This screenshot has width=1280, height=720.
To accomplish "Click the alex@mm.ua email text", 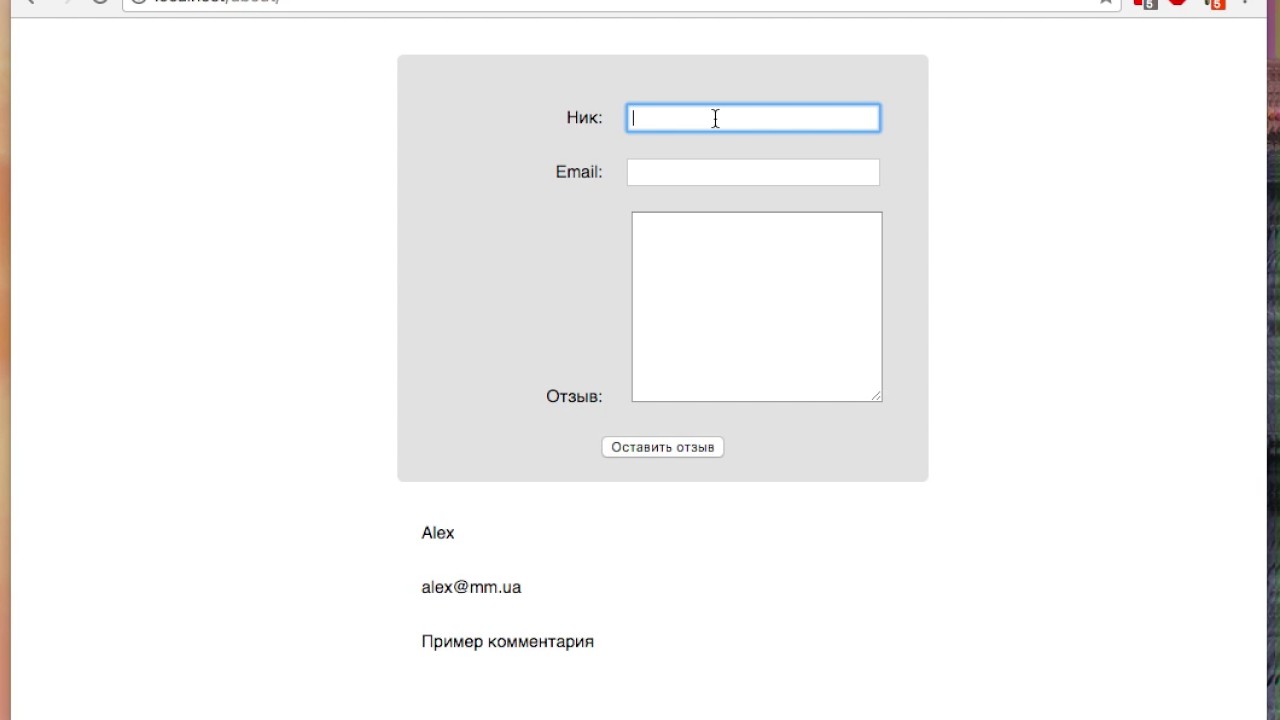I will (x=471, y=587).
